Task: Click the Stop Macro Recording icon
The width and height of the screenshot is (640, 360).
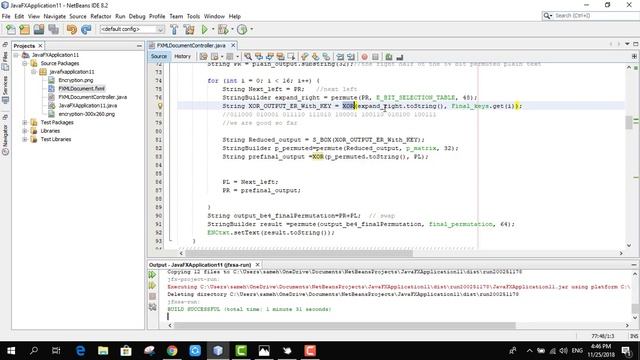Action: [x=375, y=57]
